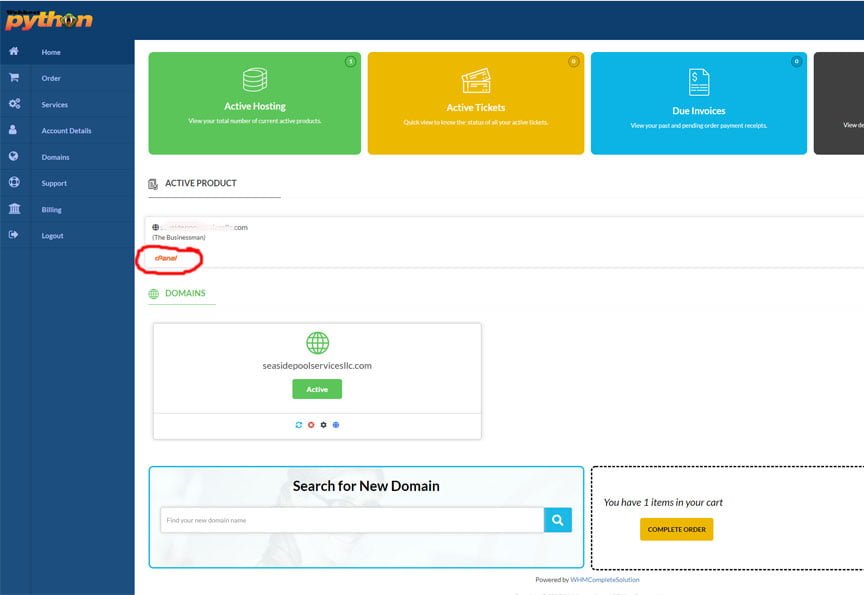Click the 'ACTIVE PRODUCT' heading
The height and width of the screenshot is (595, 864).
coord(201,183)
